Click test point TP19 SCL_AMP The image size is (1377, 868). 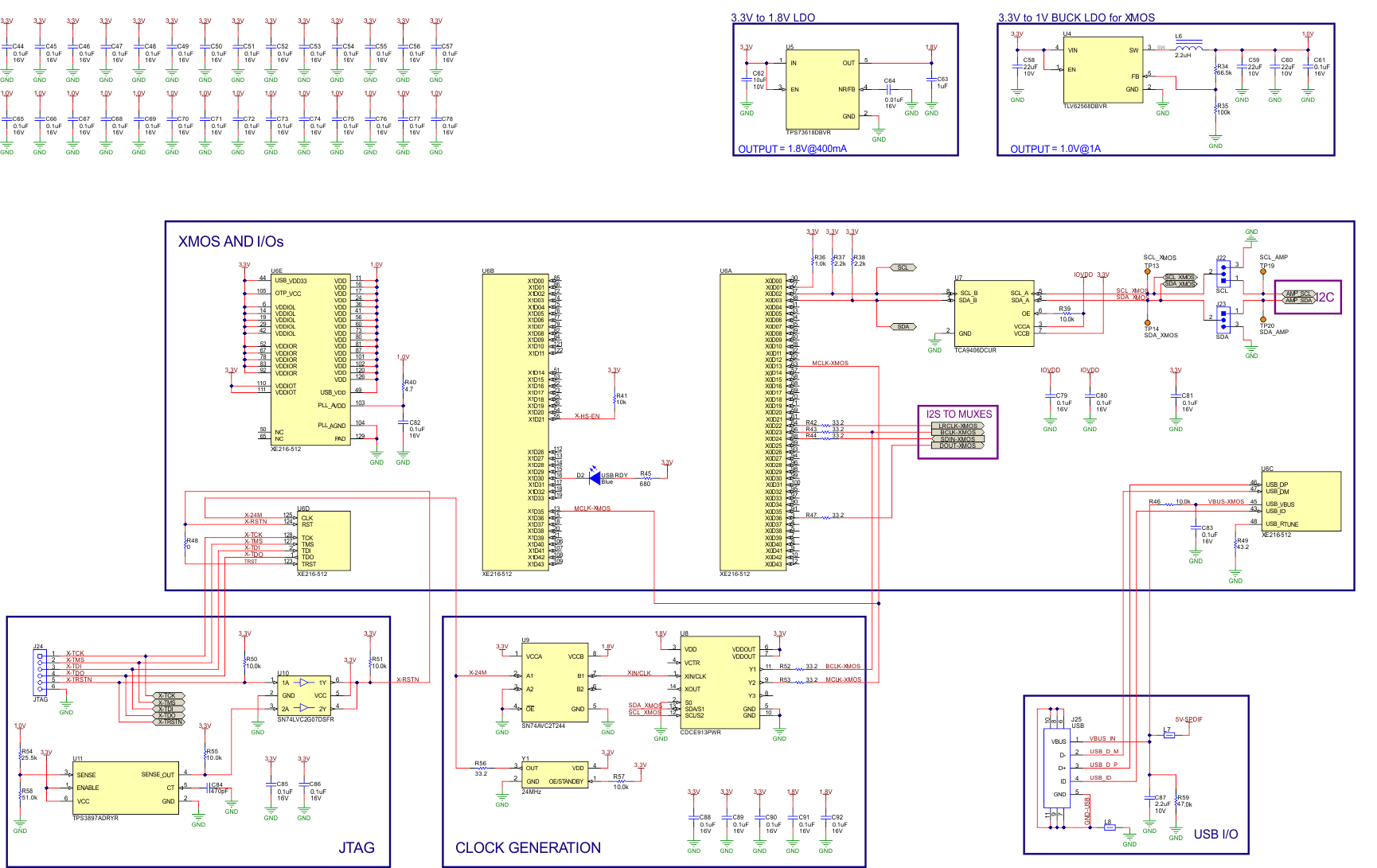pos(1262,271)
